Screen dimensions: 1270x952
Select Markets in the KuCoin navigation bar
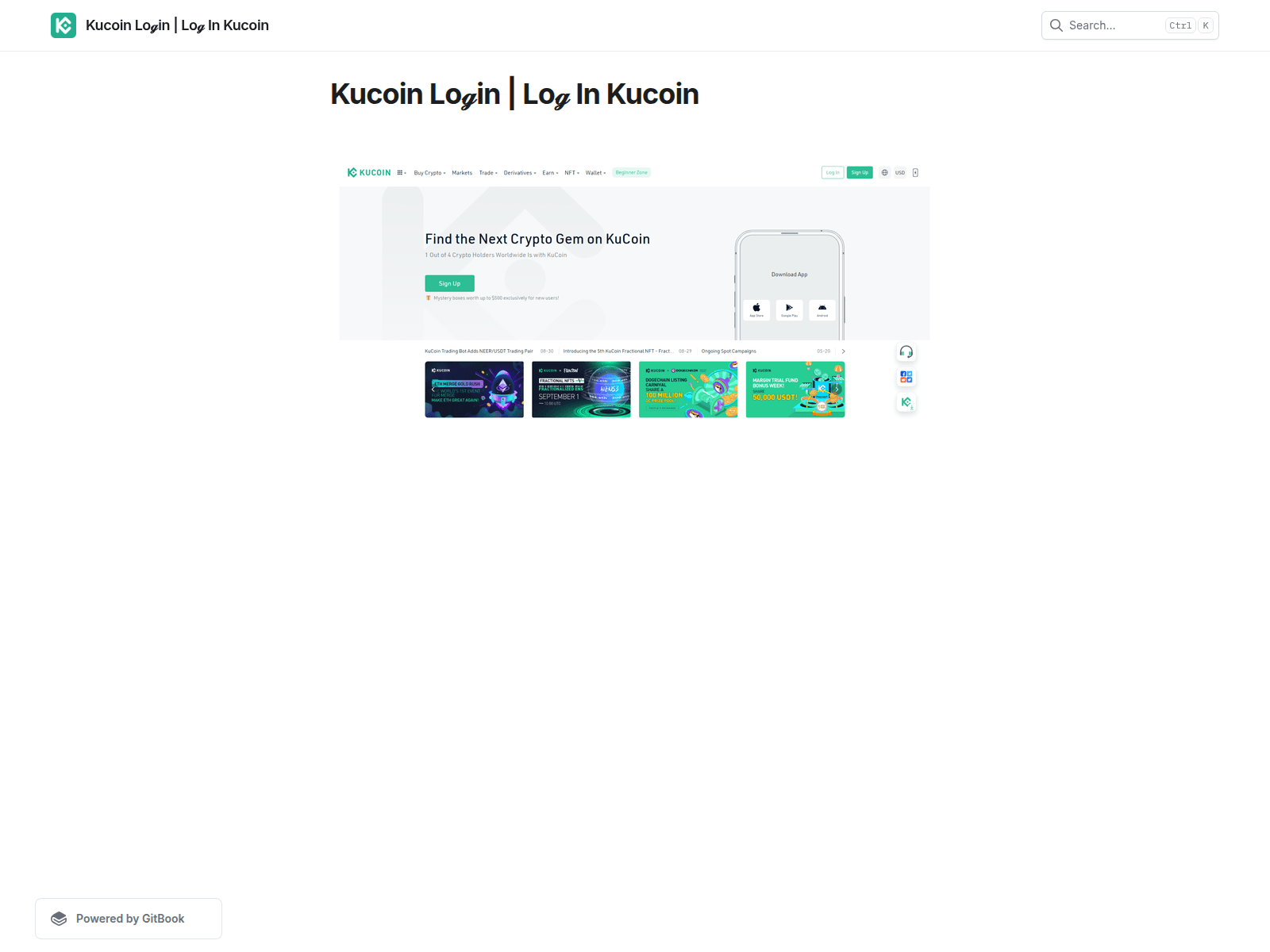coord(462,172)
